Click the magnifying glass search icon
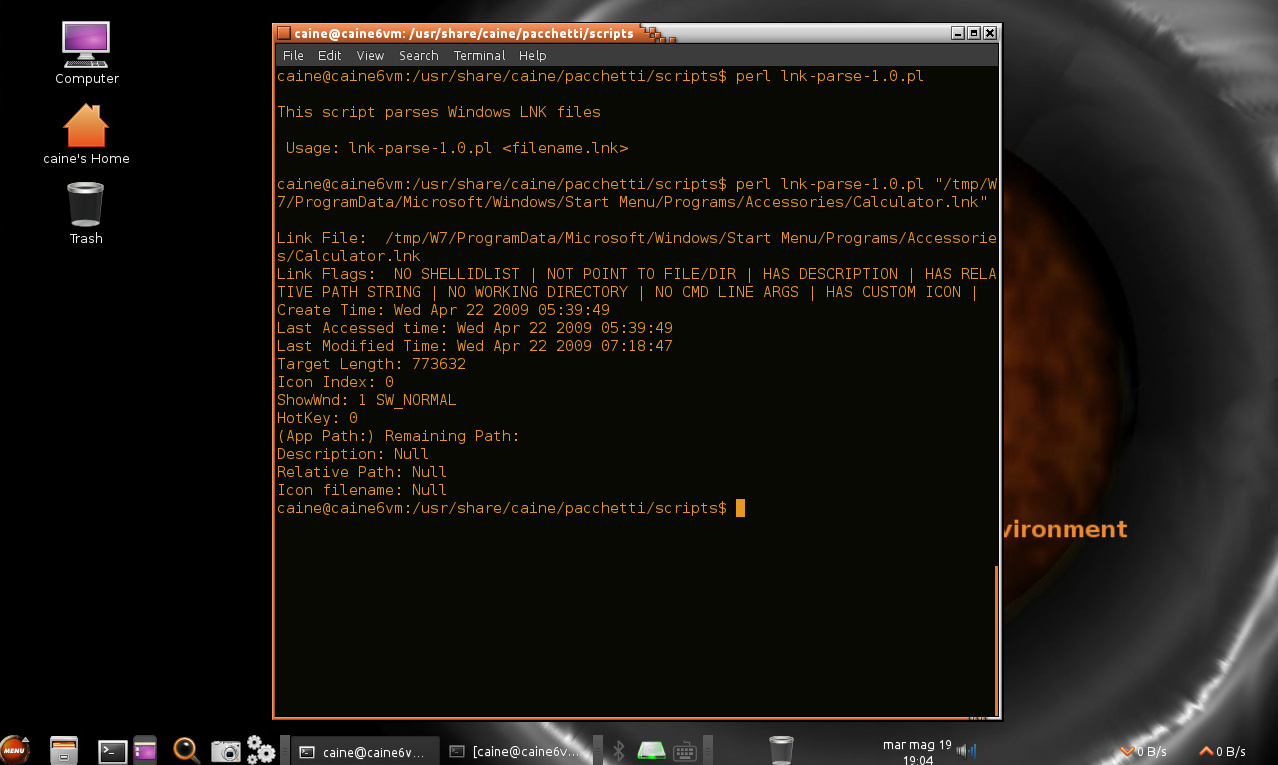This screenshot has height=765, width=1278. click(x=186, y=750)
